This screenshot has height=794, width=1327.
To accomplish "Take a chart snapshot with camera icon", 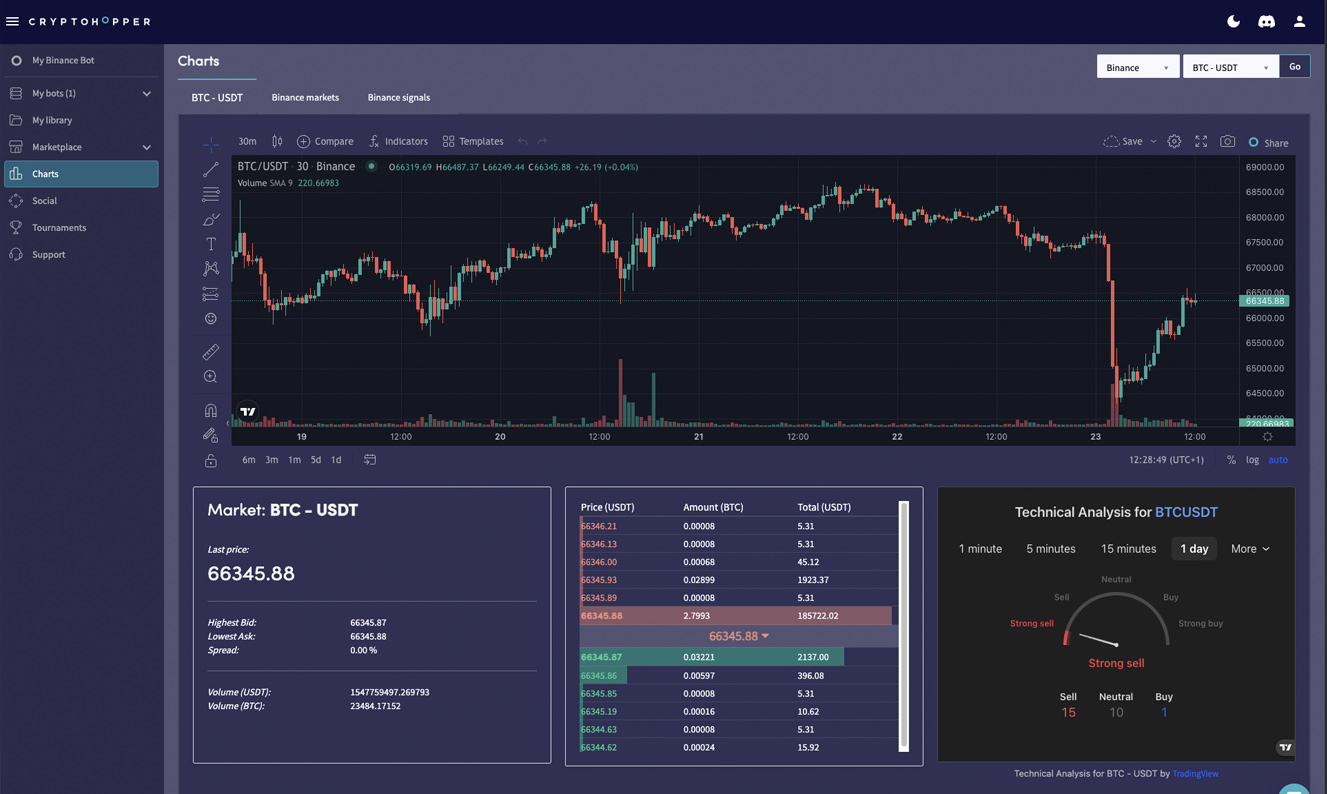I will pyautogui.click(x=1227, y=142).
